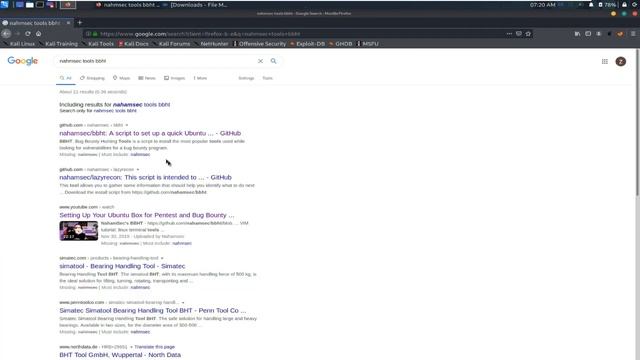Open nahamsec/lazyrecon GitHub result
Screen dimensions: 640x360
tap(145, 177)
